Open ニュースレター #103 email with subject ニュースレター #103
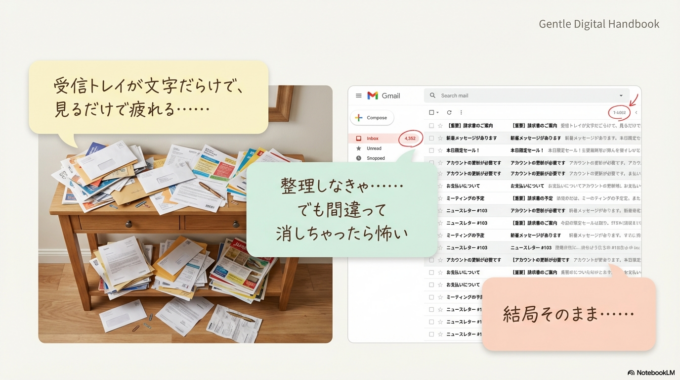The height and width of the screenshot is (380, 680). point(533,248)
